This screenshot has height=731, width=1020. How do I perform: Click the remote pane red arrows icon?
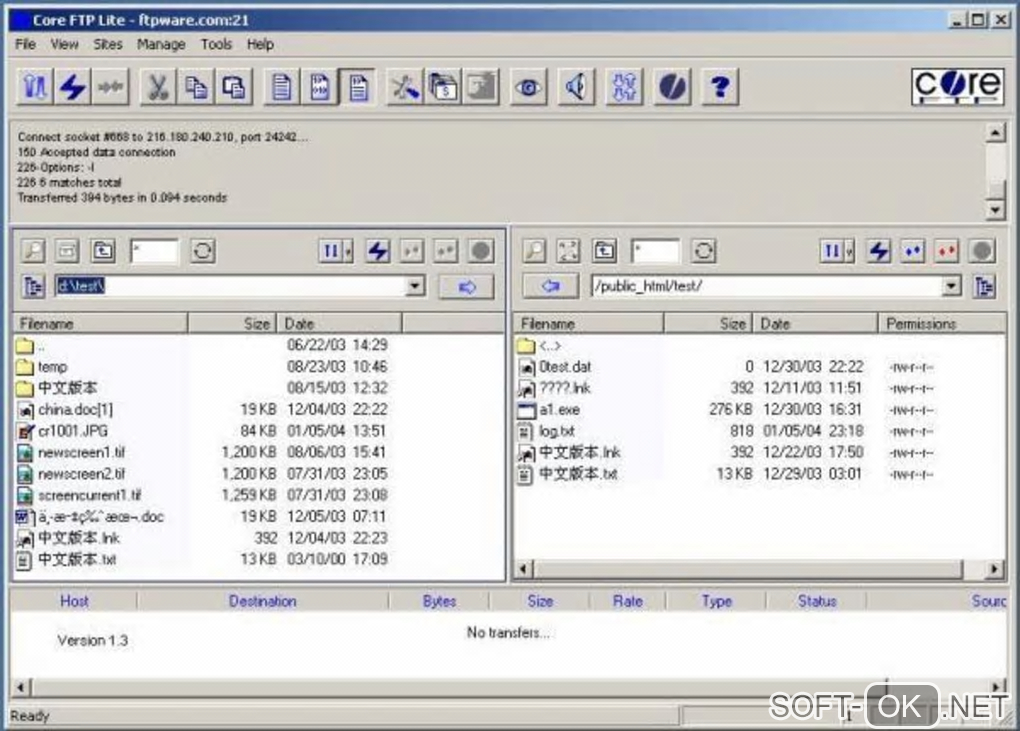point(947,250)
